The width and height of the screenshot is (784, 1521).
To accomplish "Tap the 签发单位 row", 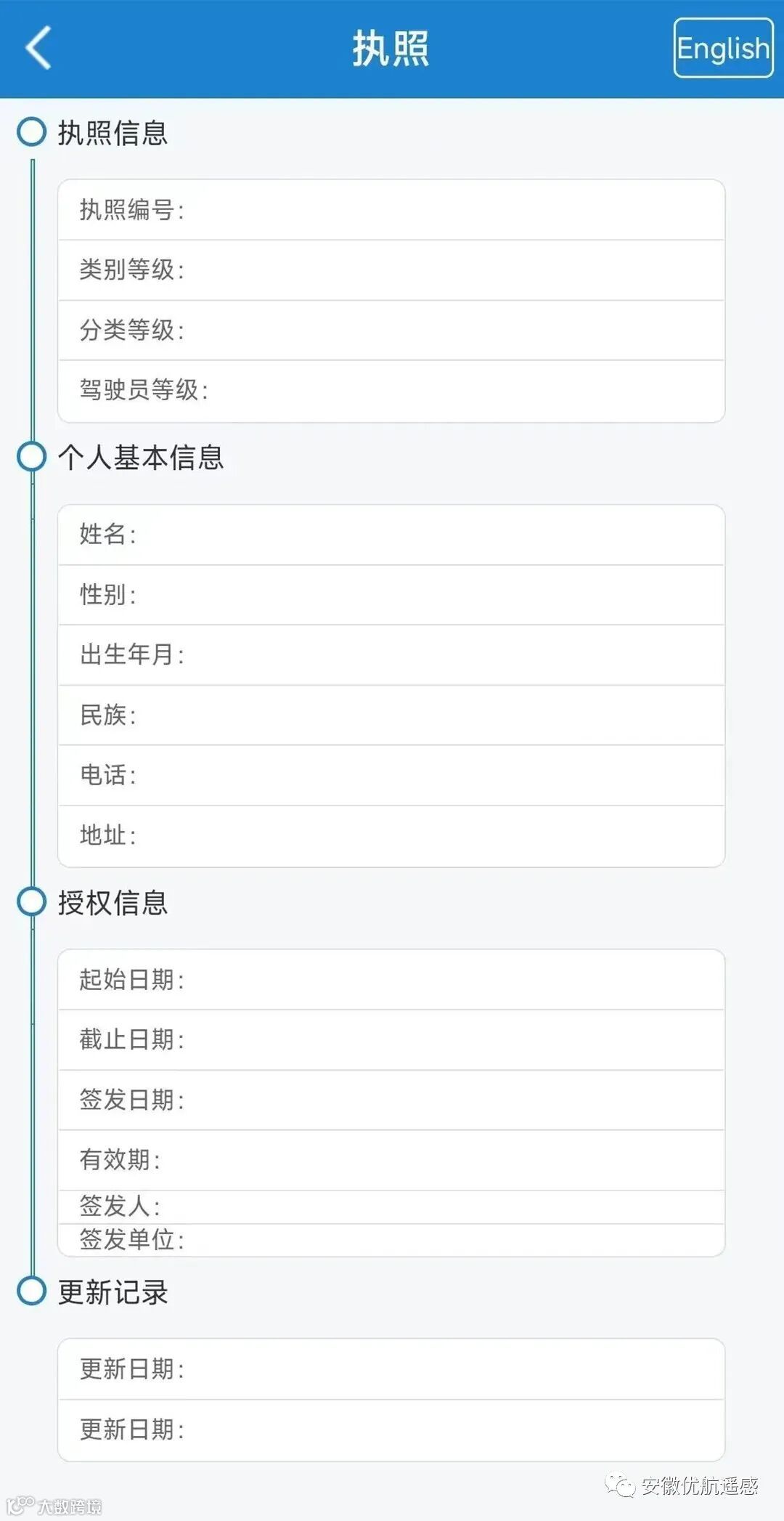I will tap(391, 1240).
